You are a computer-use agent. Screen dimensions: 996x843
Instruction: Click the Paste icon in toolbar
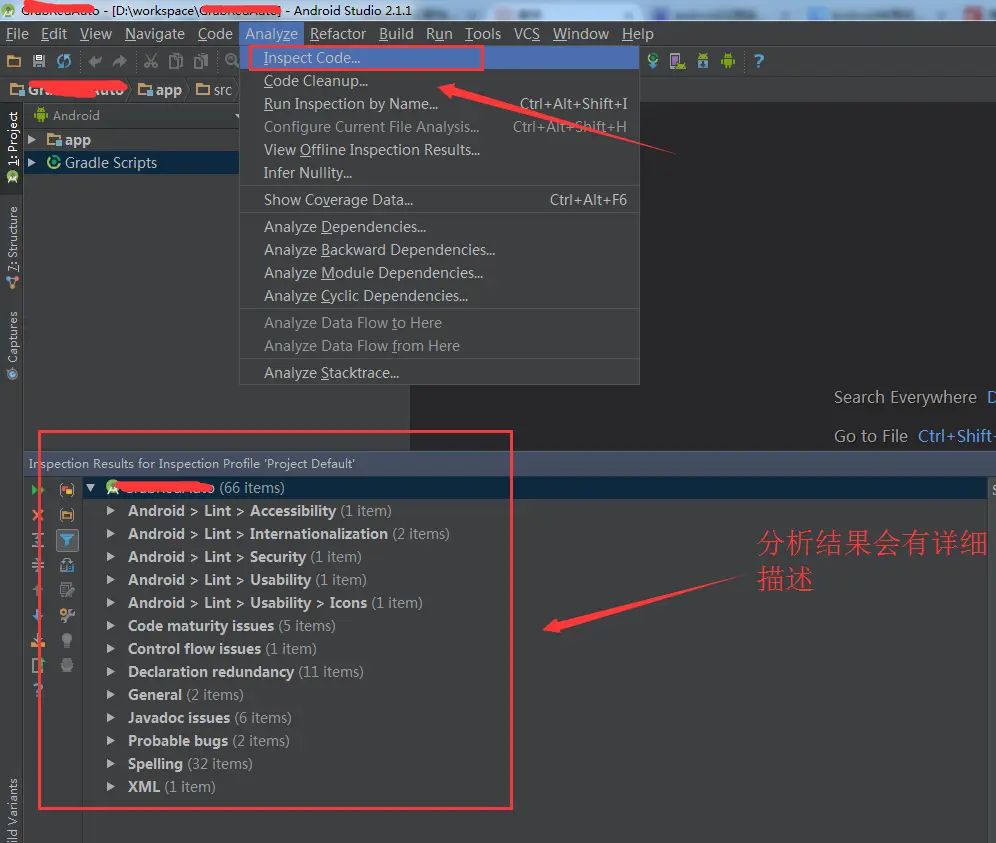point(201,61)
